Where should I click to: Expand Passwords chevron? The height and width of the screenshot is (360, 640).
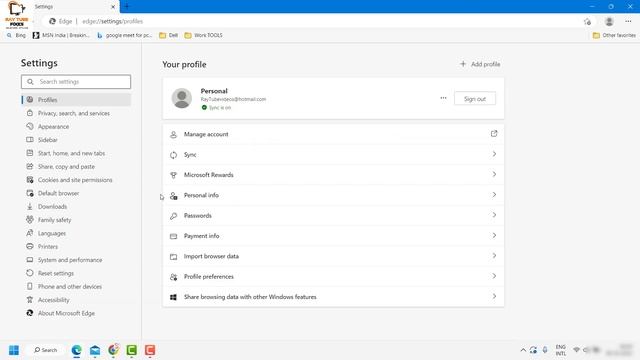pos(494,215)
